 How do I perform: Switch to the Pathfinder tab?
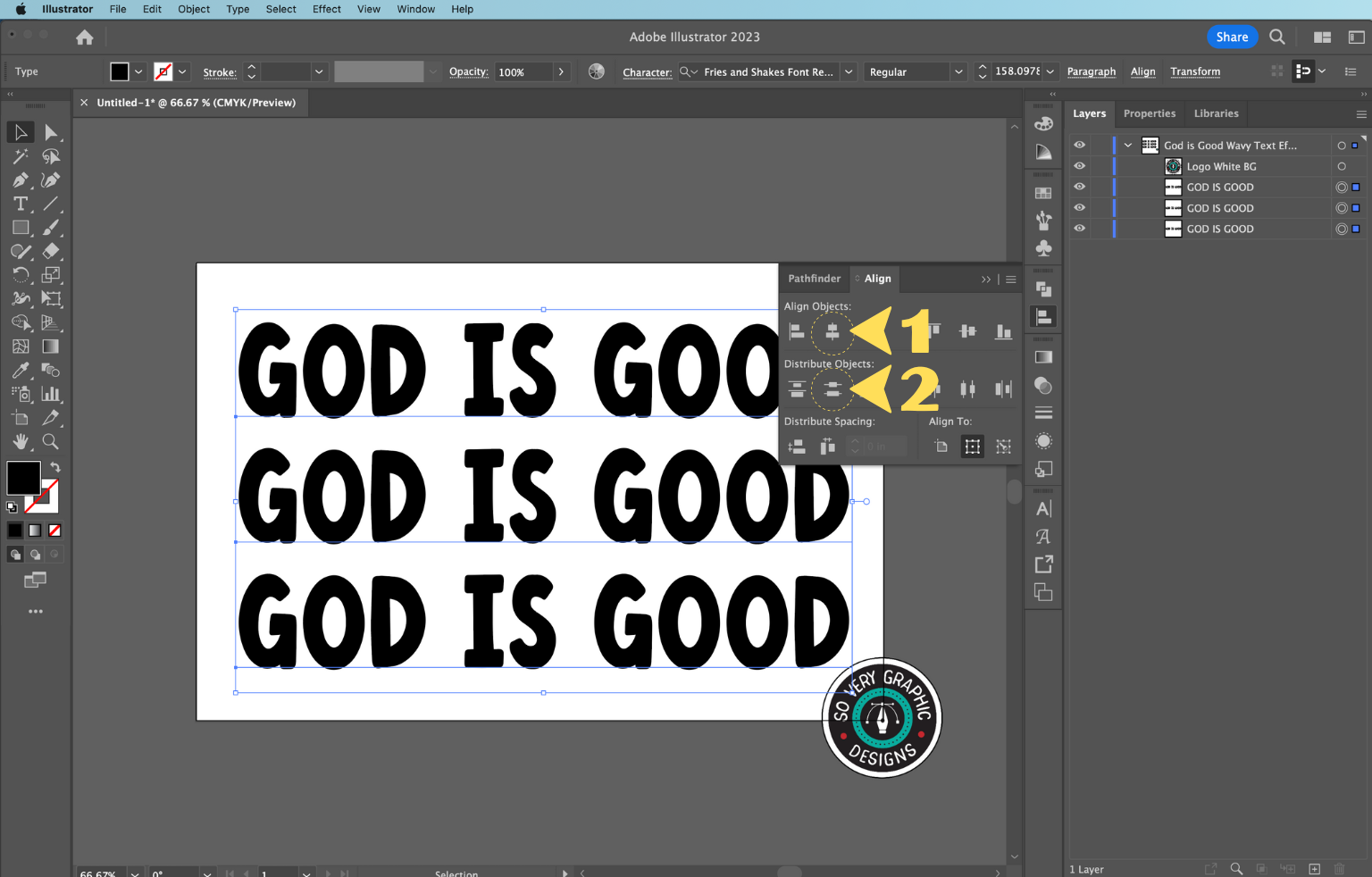[x=815, y=279]
